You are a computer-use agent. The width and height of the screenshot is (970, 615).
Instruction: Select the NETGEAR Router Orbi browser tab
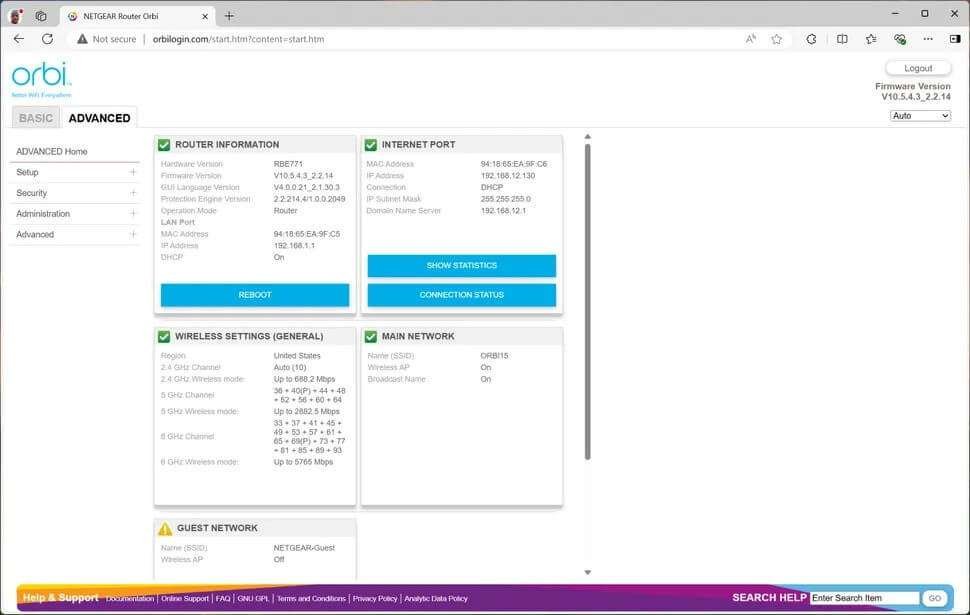pos(137,16)
